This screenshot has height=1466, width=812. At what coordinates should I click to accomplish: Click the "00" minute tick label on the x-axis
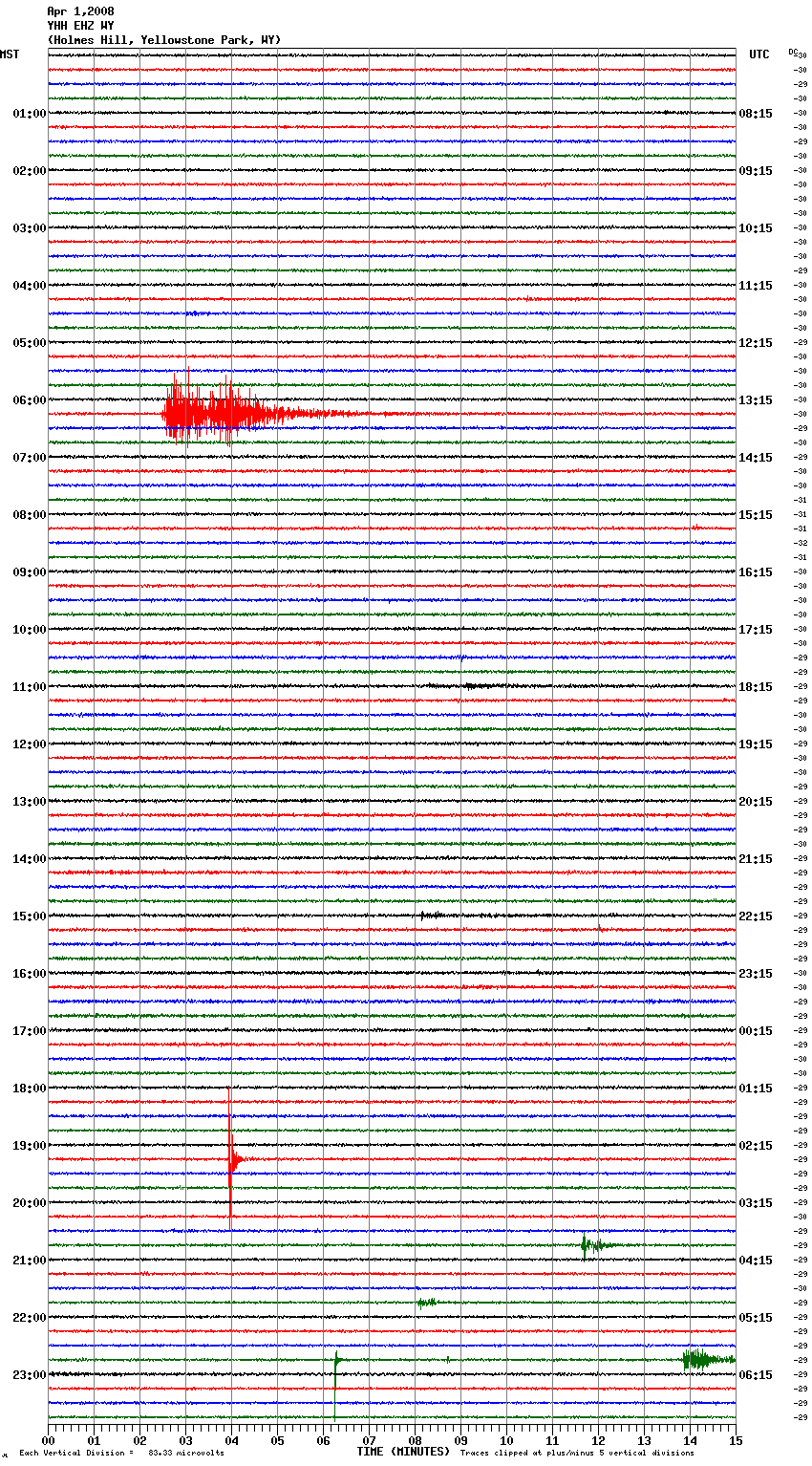[x=48, y=1440]
